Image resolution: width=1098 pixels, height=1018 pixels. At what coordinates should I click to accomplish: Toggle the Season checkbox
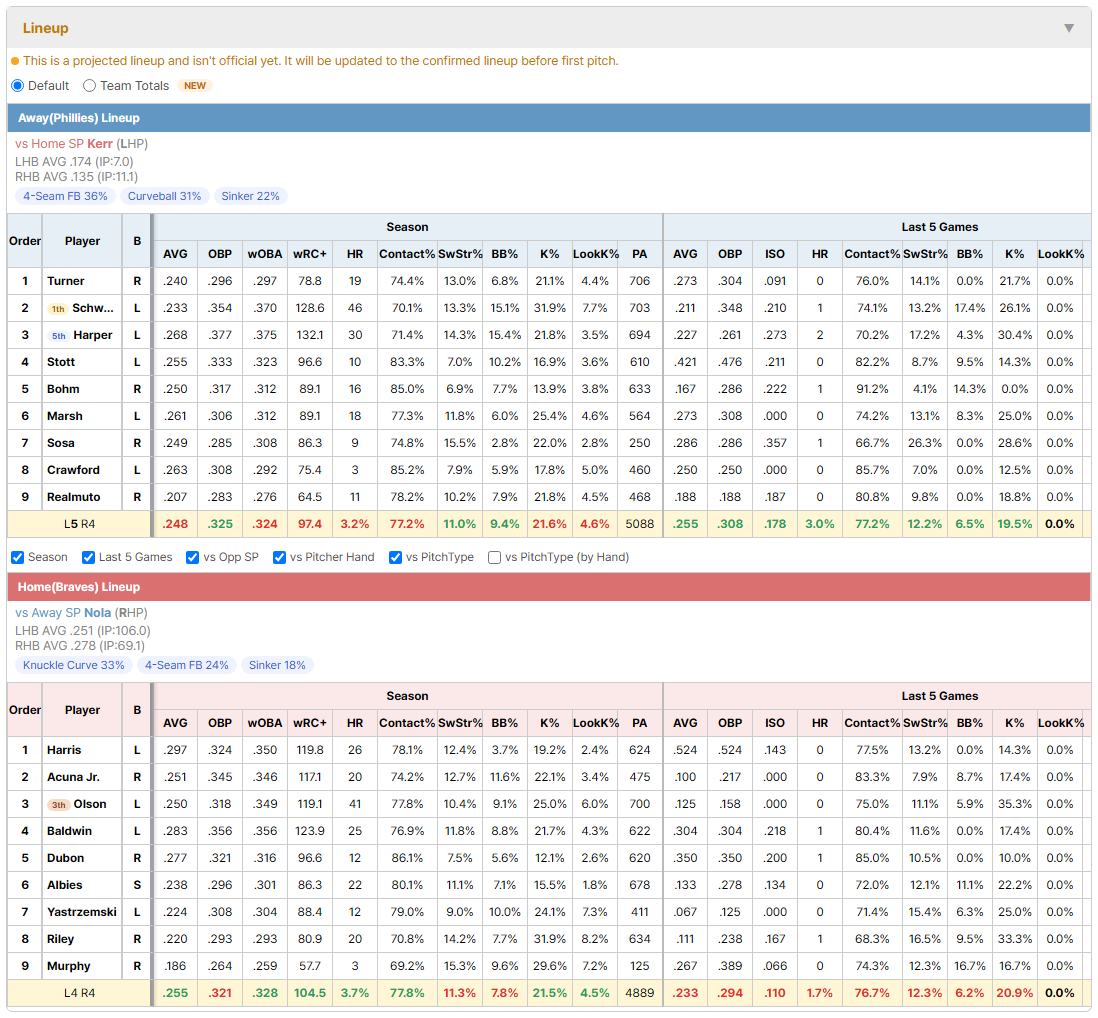pos(18,557)
